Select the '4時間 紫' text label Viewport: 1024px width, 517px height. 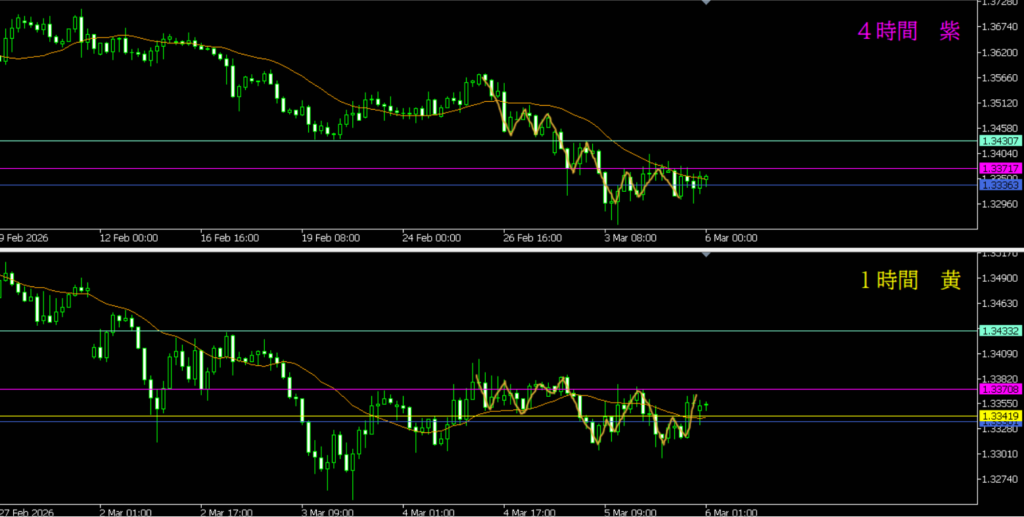click(x=908, y=31)
